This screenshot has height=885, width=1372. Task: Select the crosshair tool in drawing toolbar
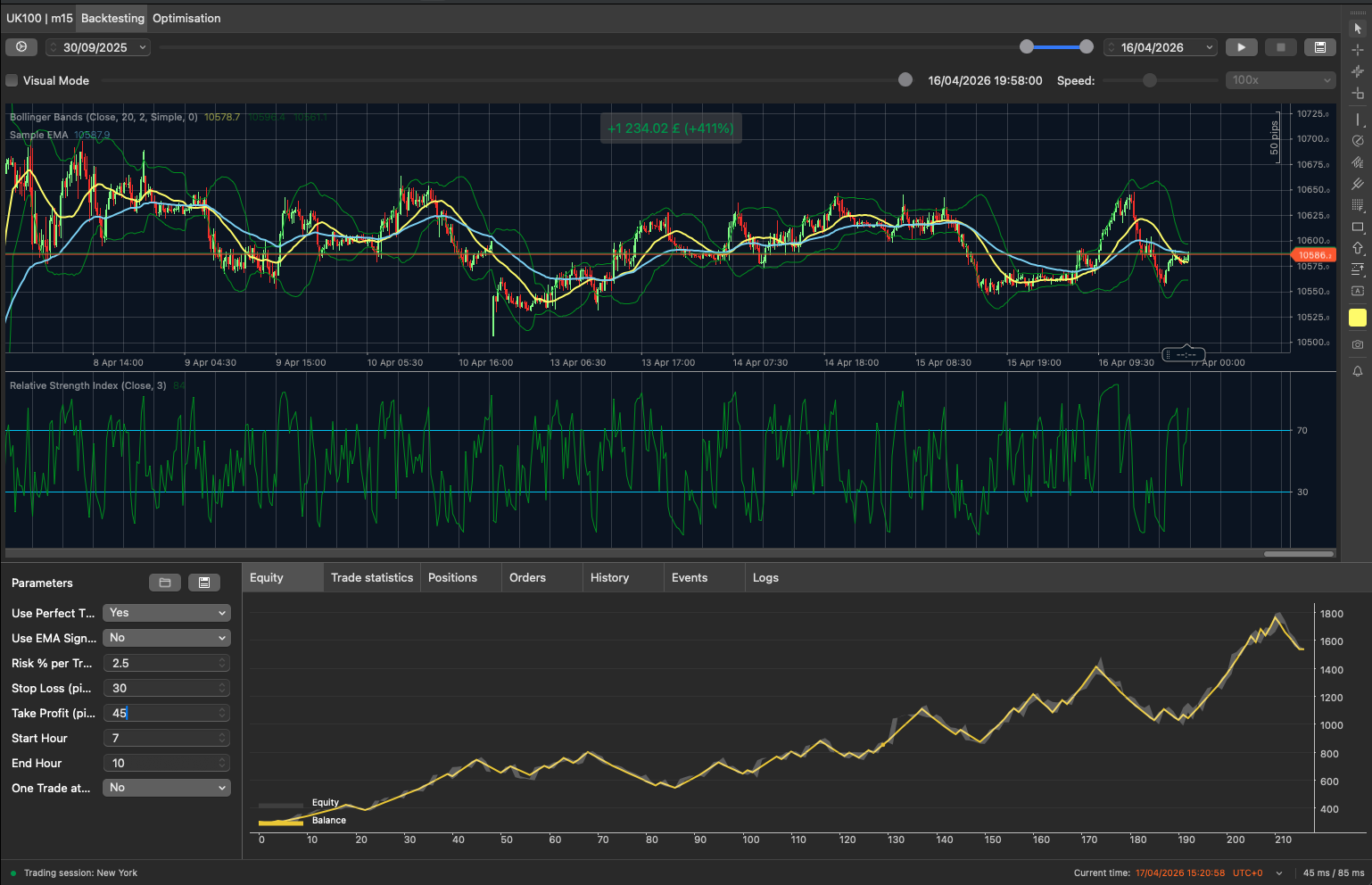point(1358,50)
